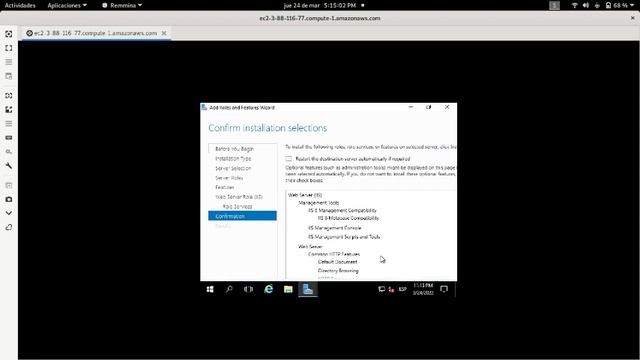Enable restart destination server automatically checkbox
Image resolution: width=640 pixels, height=360 pixels.
tap(289, 159)
